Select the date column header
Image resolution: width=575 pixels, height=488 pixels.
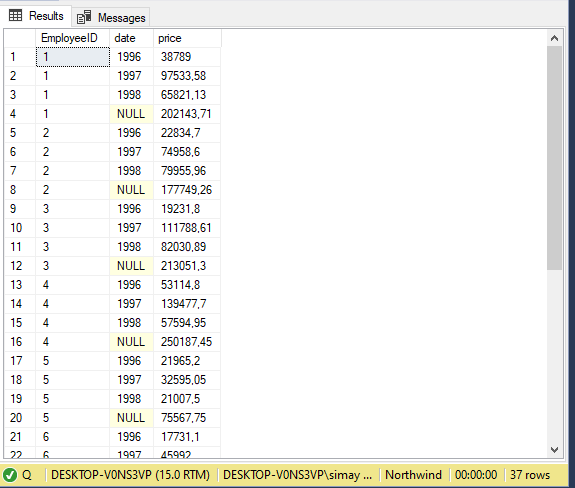pos(131,38)
